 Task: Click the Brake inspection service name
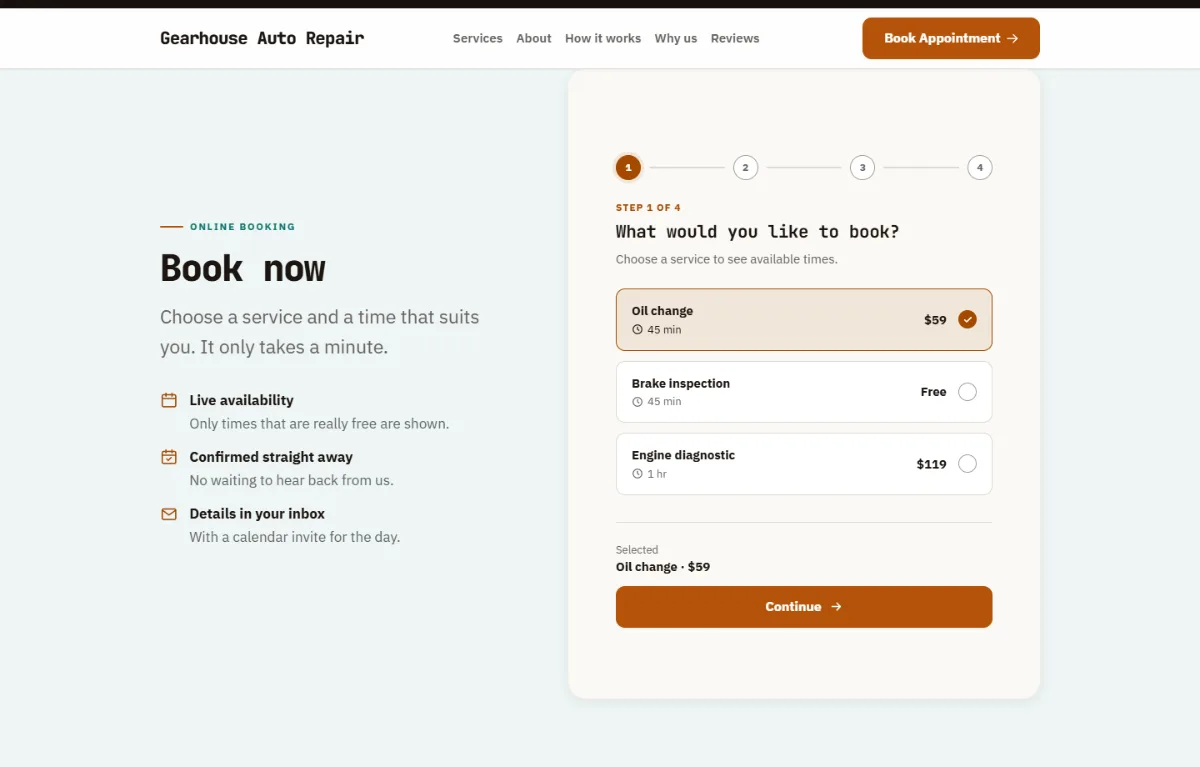pos(681,383)
